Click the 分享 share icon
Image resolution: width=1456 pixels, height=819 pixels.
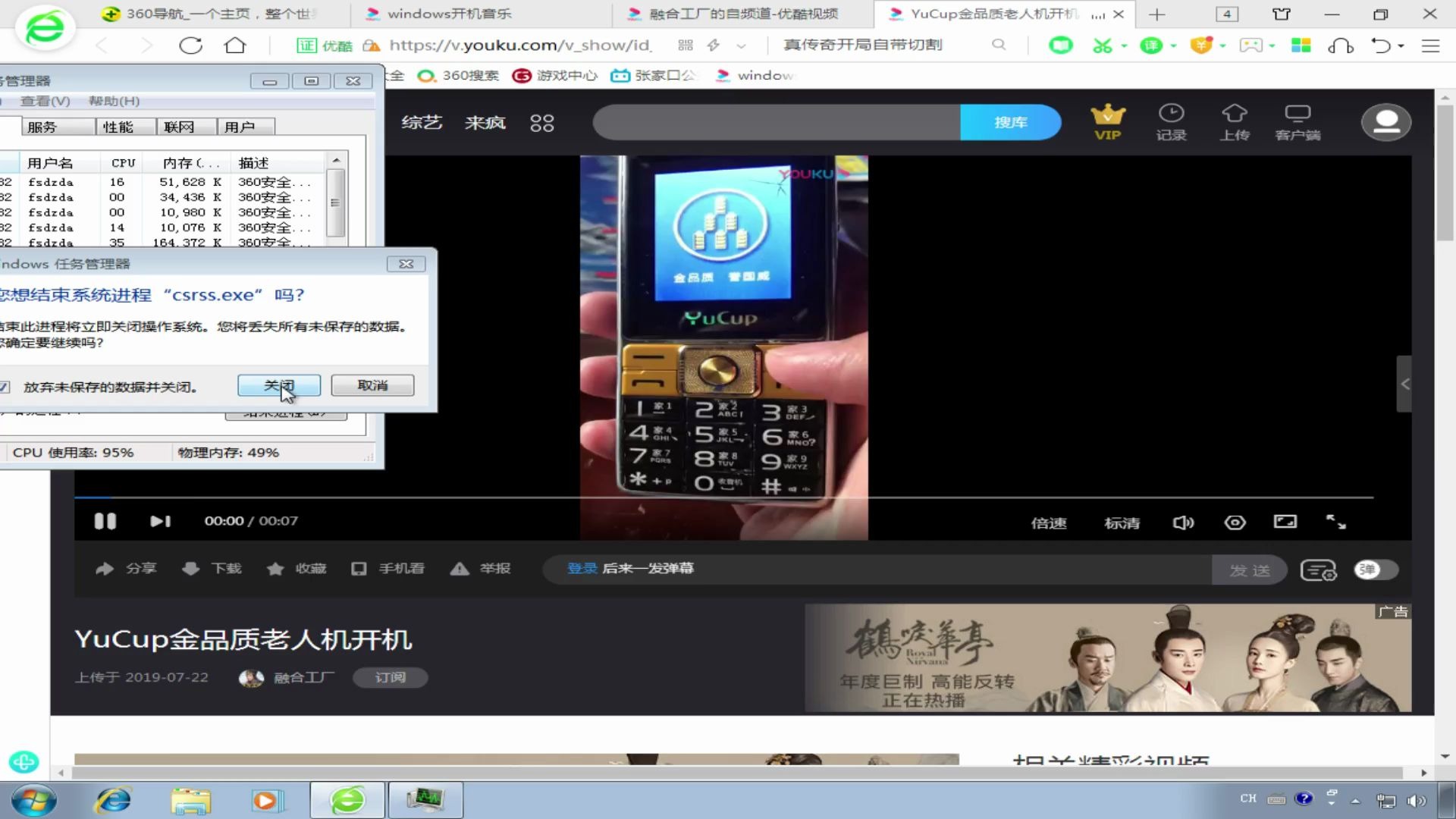click(105, 569)
